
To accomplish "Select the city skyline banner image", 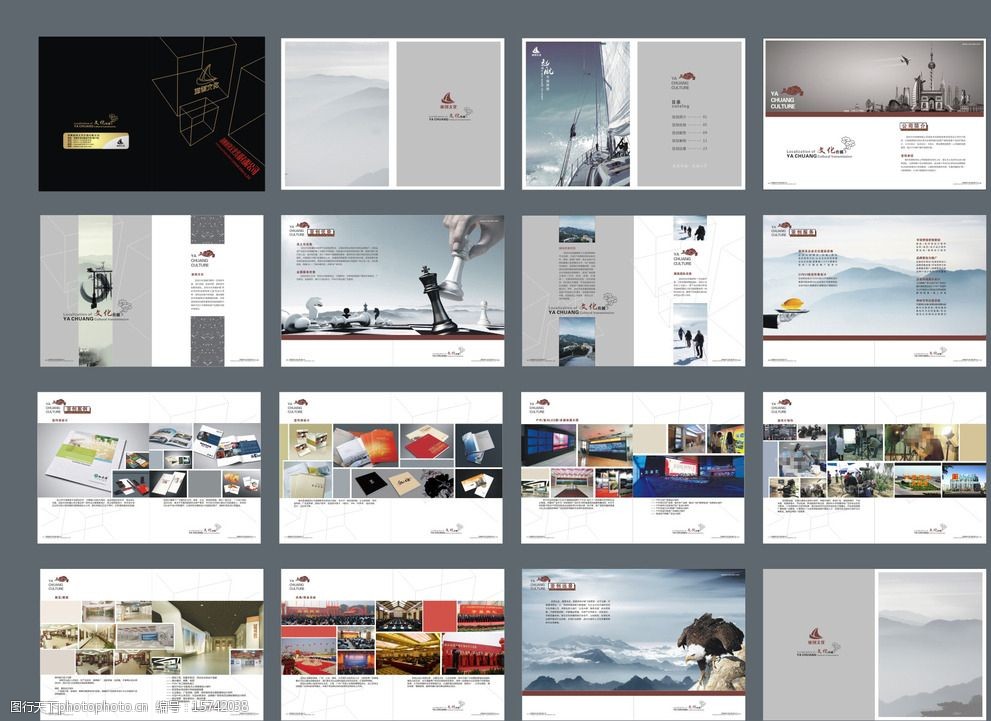I will tap(862, 80).
